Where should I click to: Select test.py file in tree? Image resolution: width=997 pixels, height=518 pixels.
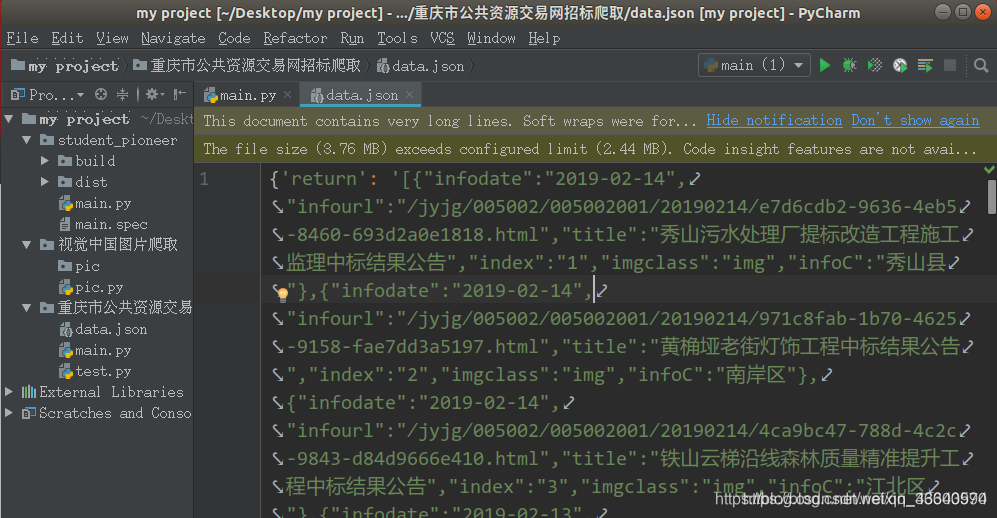click(x=95, y=371)
